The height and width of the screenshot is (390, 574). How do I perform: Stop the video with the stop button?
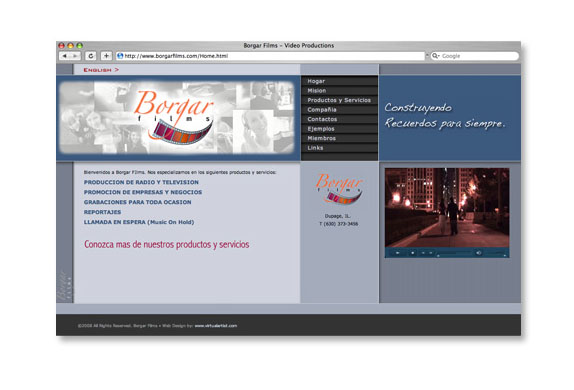[413, 253]
